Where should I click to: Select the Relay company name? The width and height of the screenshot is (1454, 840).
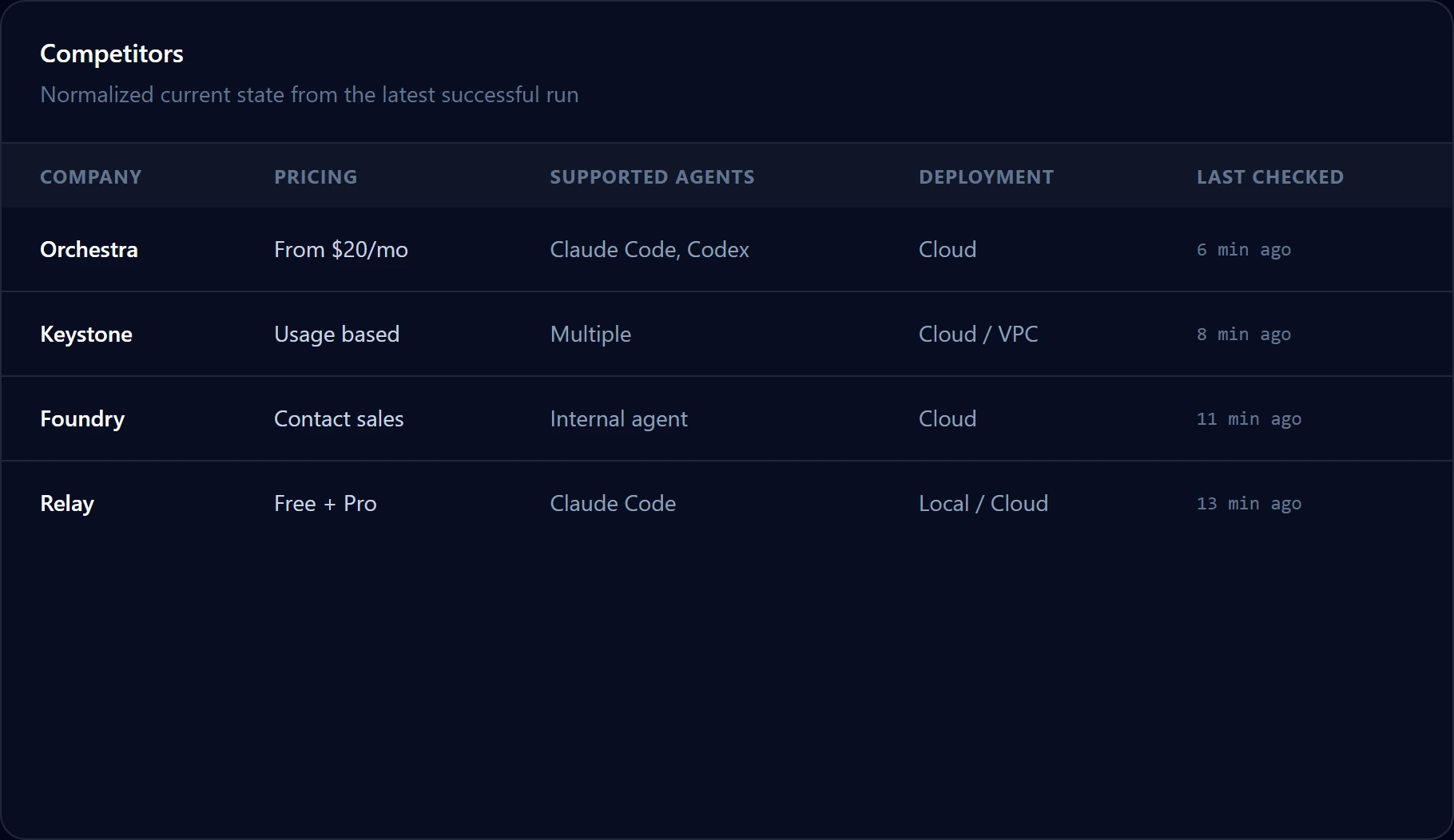click(x=67, y=503)
